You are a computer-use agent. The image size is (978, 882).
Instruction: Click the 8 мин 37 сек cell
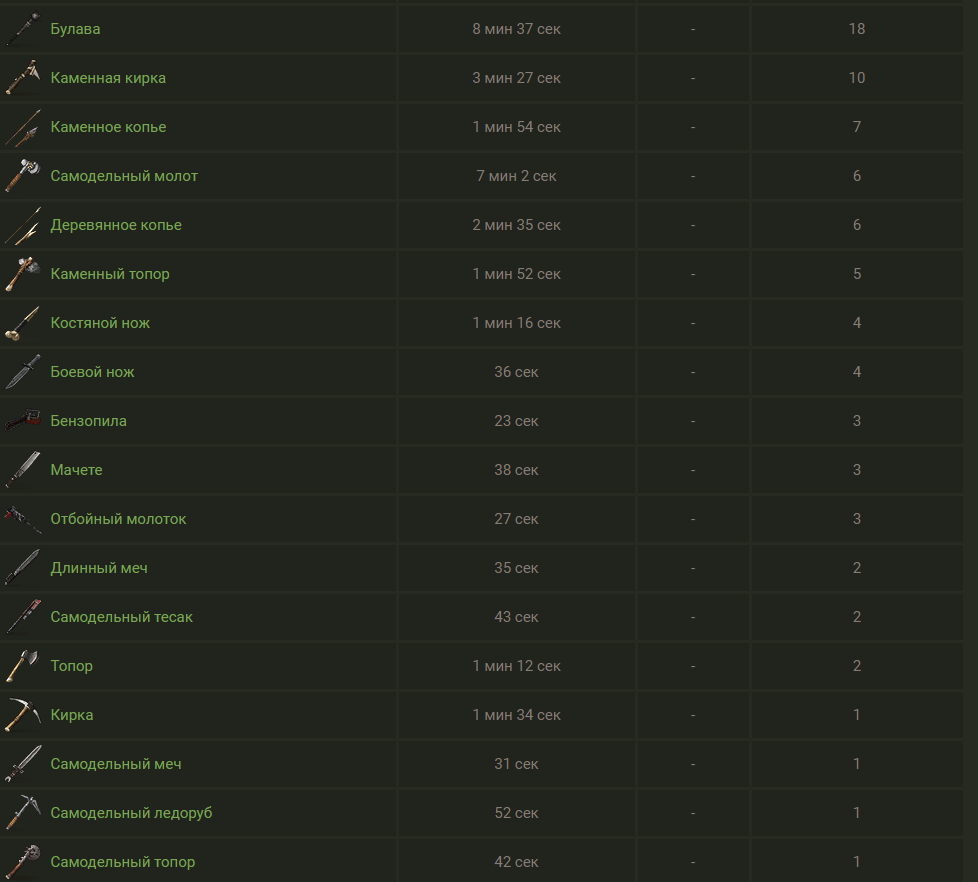[x=516, y=29]
